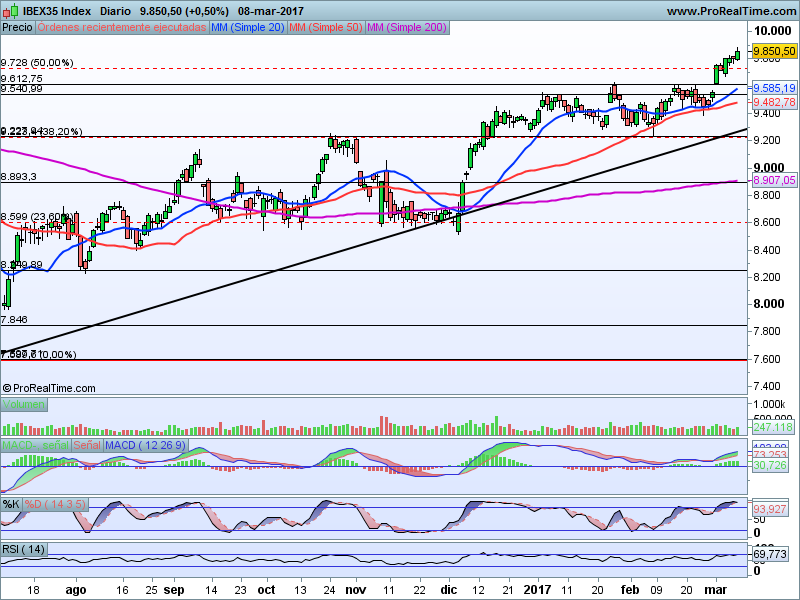This screenshot has height=600, width=800.
Task: Click the feb label on time axis
Action: (x=630, y=590)
